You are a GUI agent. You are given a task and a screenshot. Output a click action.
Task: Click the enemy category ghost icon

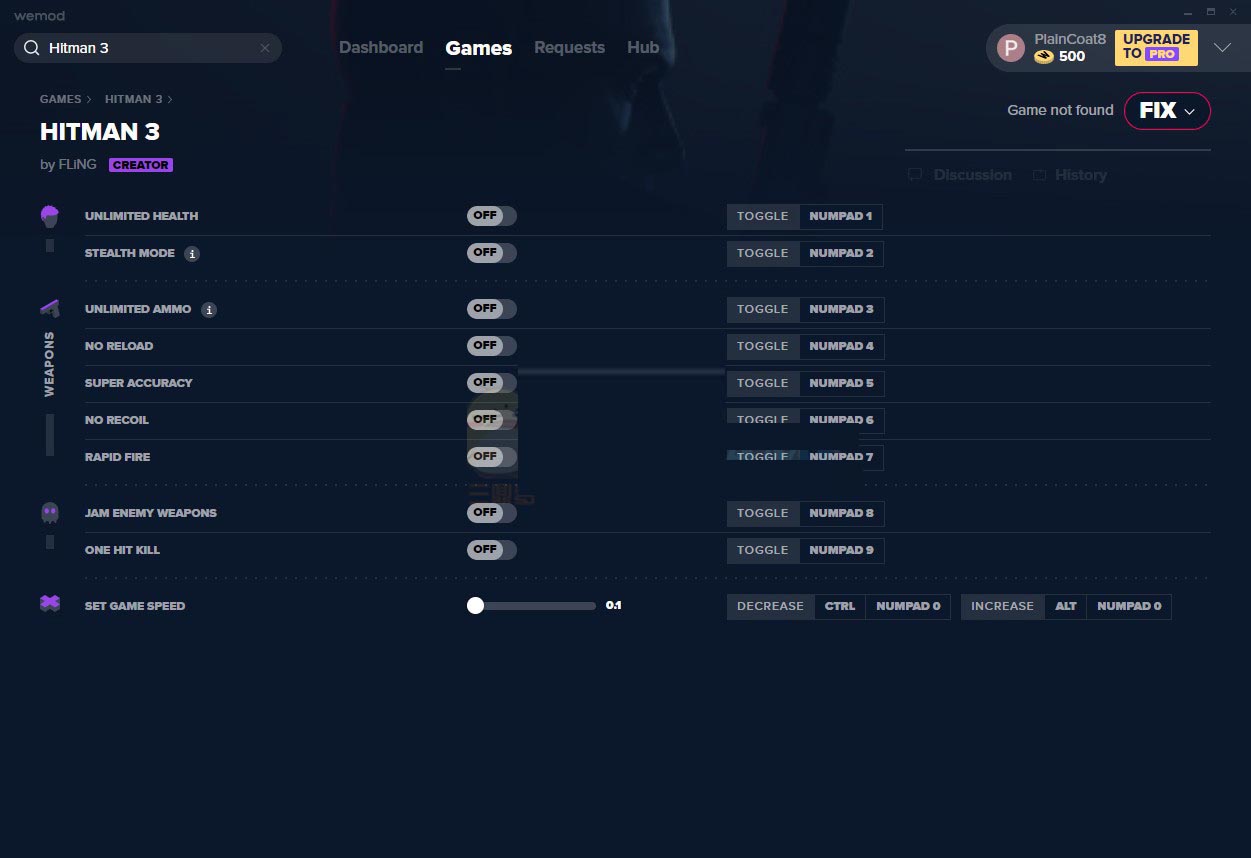pyautogui.click(x=50, y=513)
